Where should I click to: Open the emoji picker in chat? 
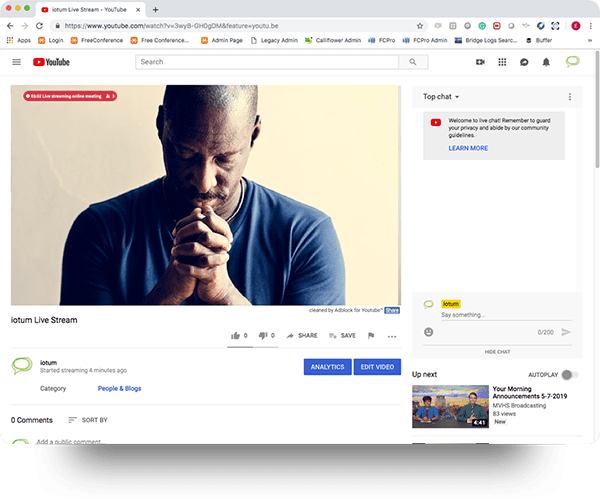(x=429, y=332)
